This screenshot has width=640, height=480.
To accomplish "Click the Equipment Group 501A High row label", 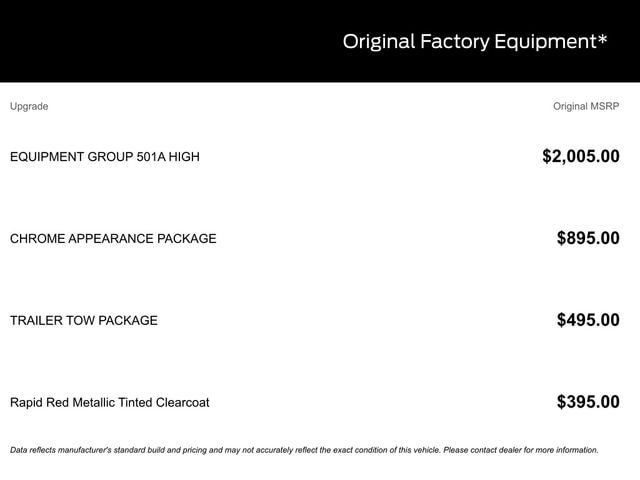I will tap(104, 157).
